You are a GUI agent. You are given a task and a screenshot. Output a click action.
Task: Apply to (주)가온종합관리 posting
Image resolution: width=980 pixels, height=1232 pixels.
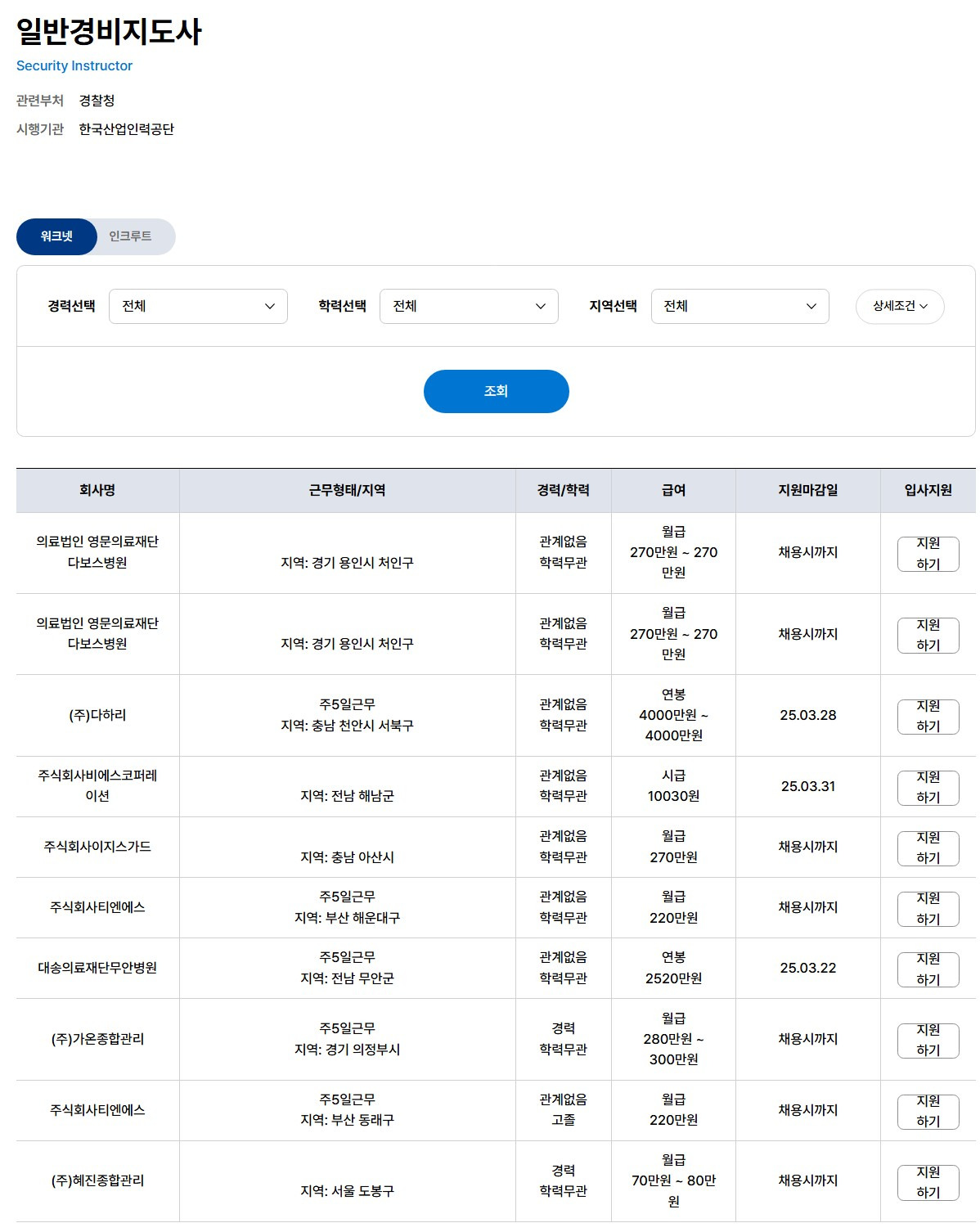point(928,1040)
